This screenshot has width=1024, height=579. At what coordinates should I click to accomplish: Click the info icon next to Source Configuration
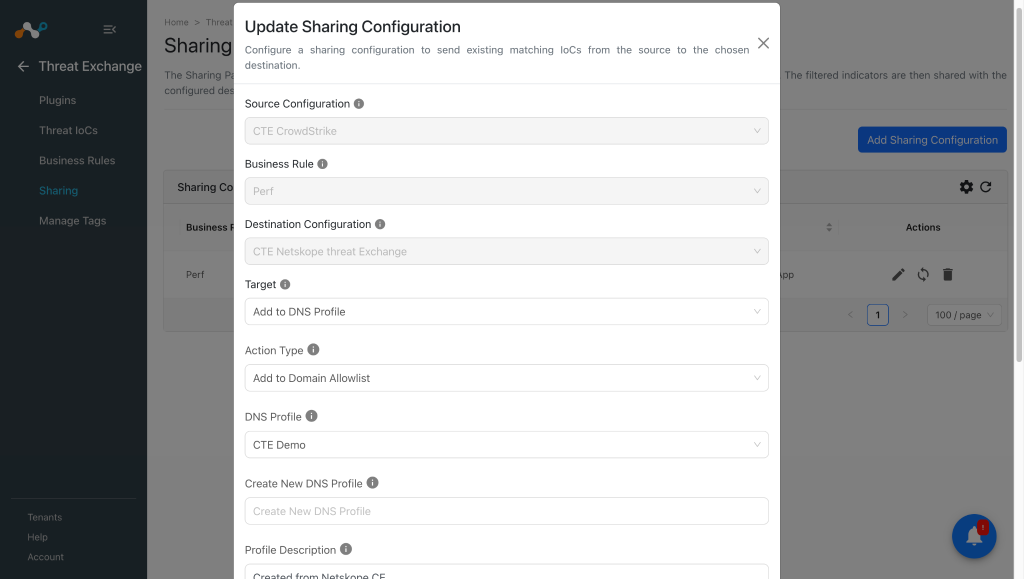pyautogui.click(x=359, y=104)
